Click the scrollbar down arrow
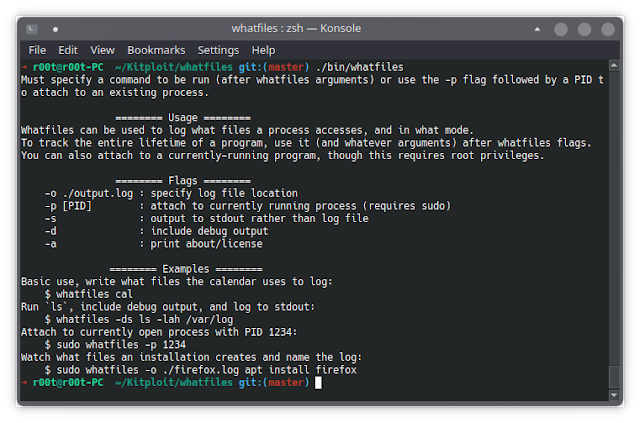This screenshot has height=423, width=640. (614, 395)
